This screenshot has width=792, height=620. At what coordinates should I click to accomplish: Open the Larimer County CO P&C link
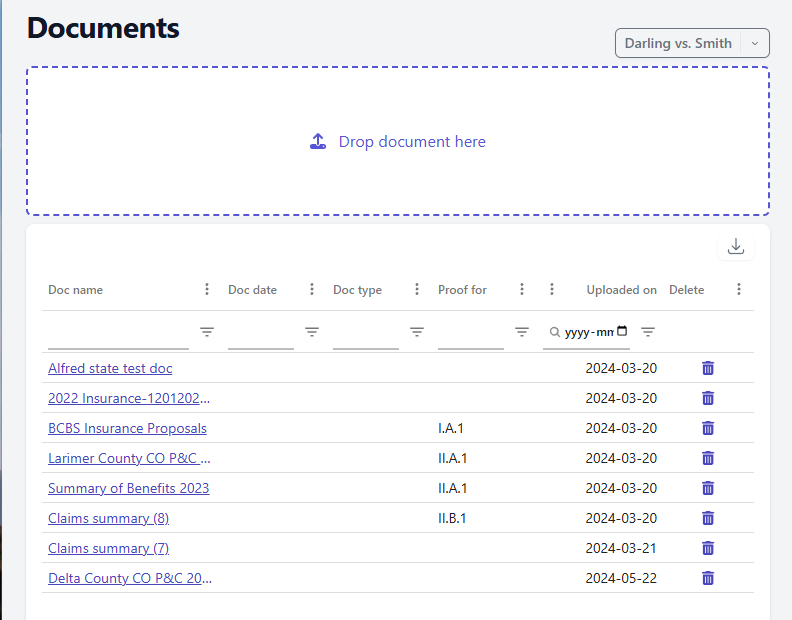pyautogui.click(x=129, y=458)
